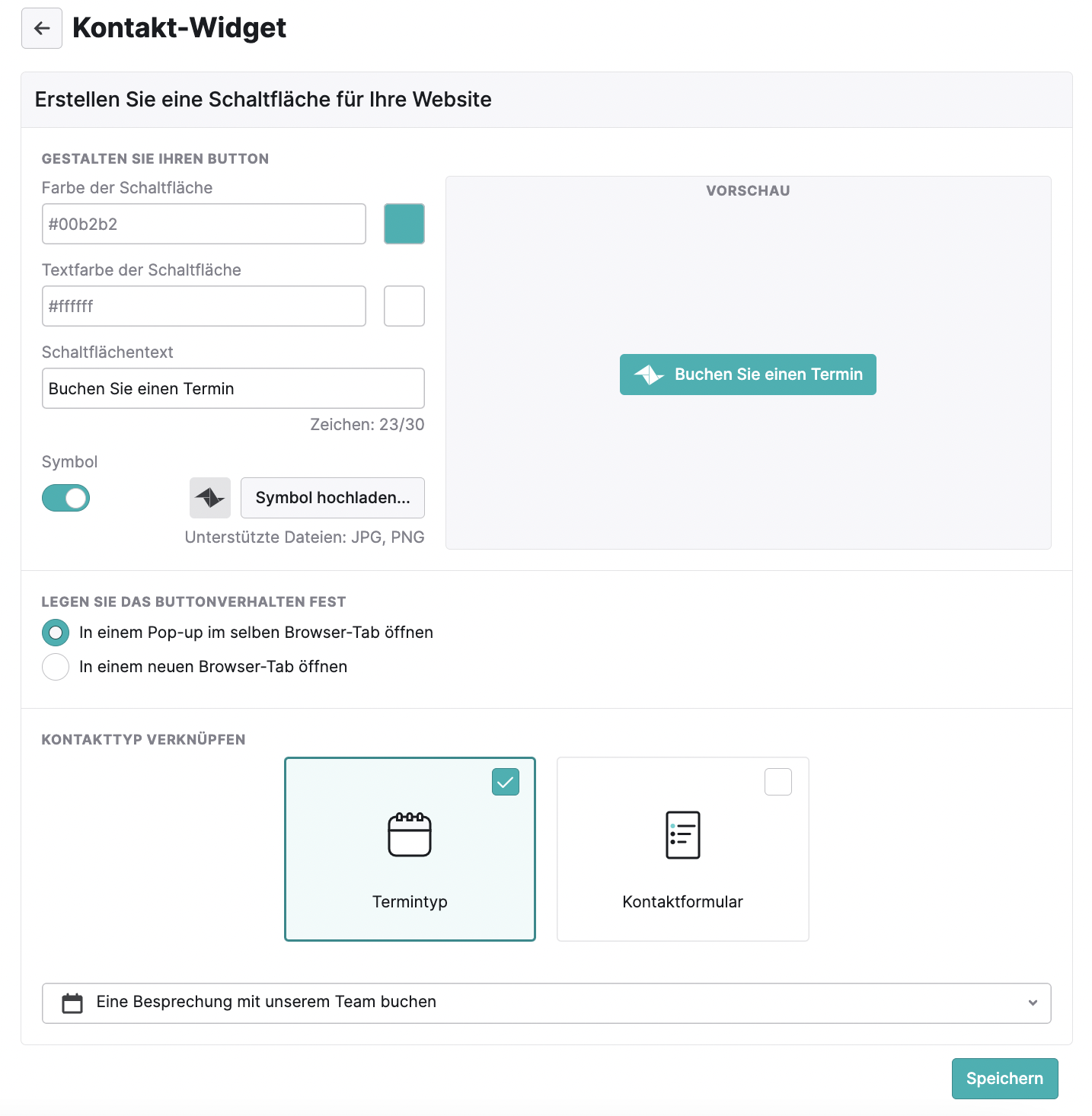Check the Kontaktformular checkbox
The width and height of the screenshot is (1092, 1116).
[778, 782]
